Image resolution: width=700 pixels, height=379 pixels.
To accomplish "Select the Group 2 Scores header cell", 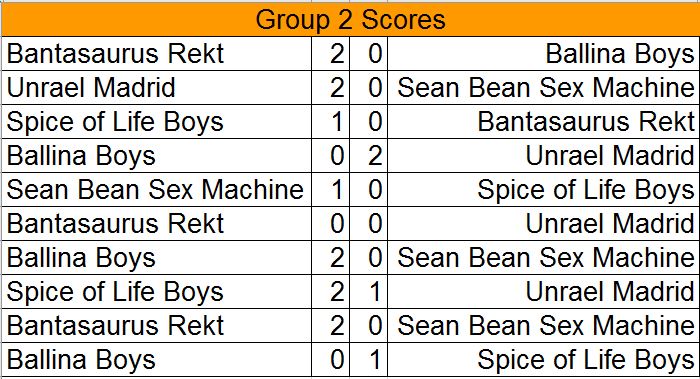I will click(350, 20).
